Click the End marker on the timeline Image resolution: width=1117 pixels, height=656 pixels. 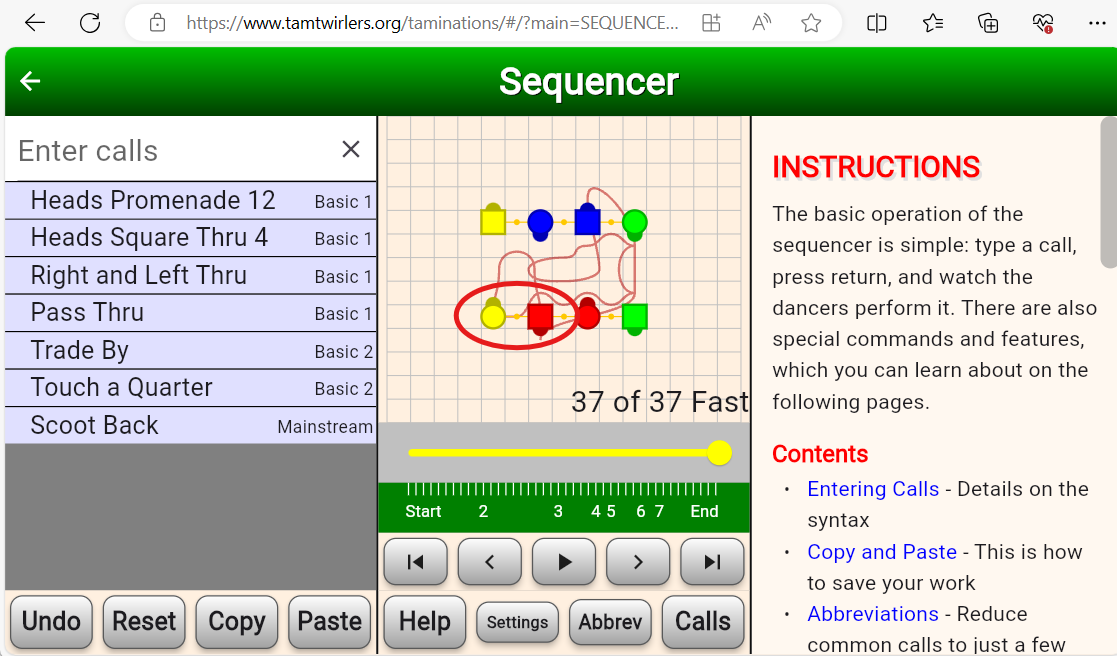[704, 511]
